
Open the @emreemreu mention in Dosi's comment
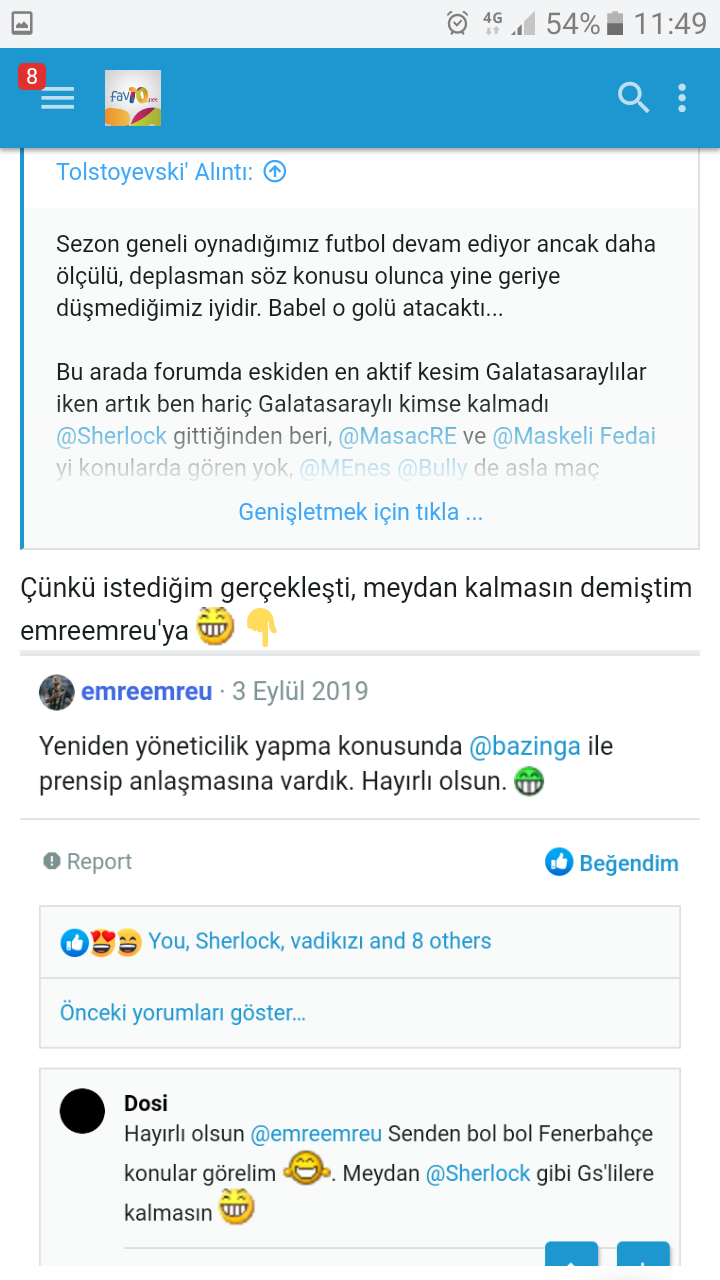316,1134
